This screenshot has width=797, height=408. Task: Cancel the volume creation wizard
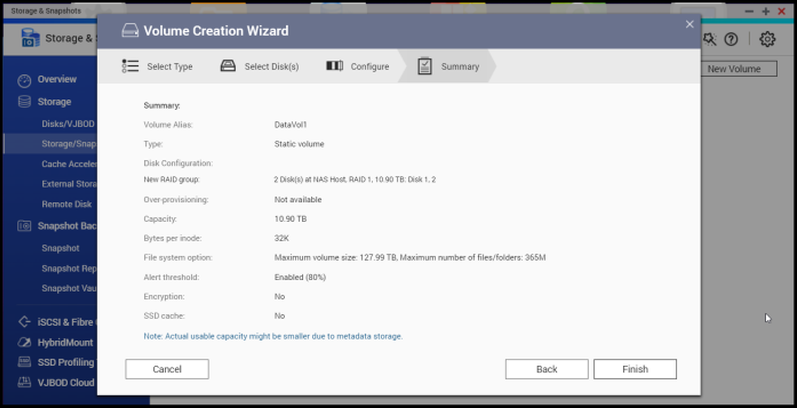[x=167, y=369]
